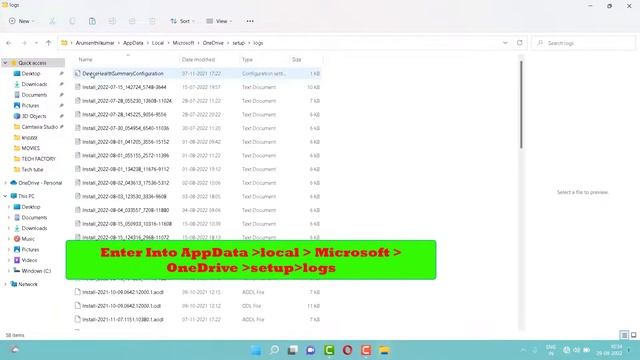Collapse the Quick access section
The width and height of the screenshot is (640, 360).
coord(5,63)
